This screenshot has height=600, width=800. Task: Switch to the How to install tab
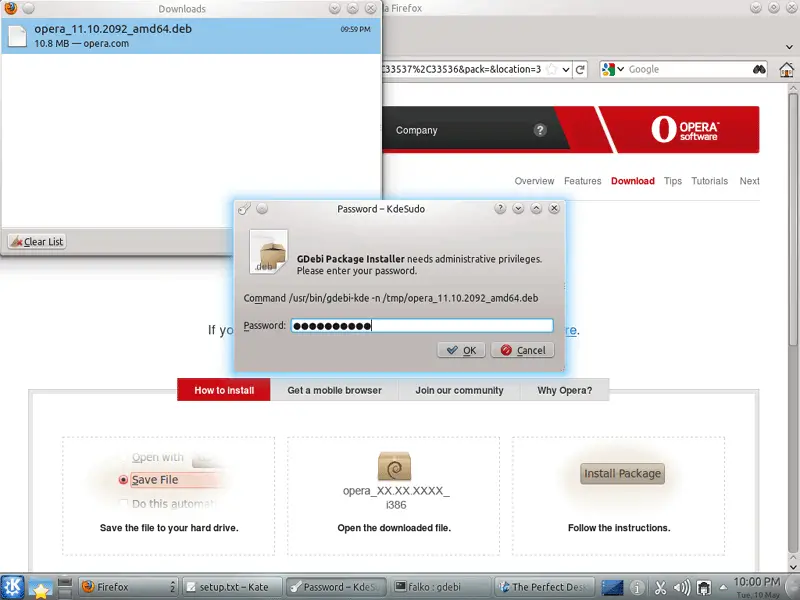pos(224,390)
